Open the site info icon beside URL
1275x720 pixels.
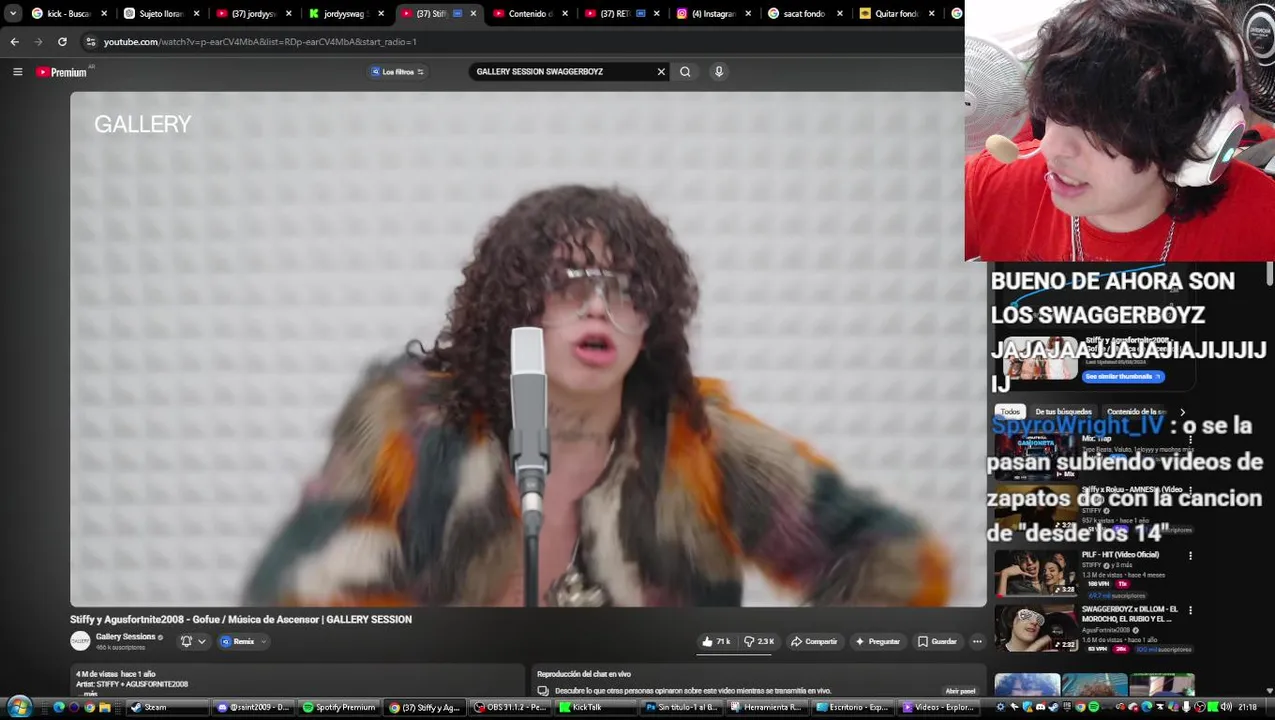91,42
